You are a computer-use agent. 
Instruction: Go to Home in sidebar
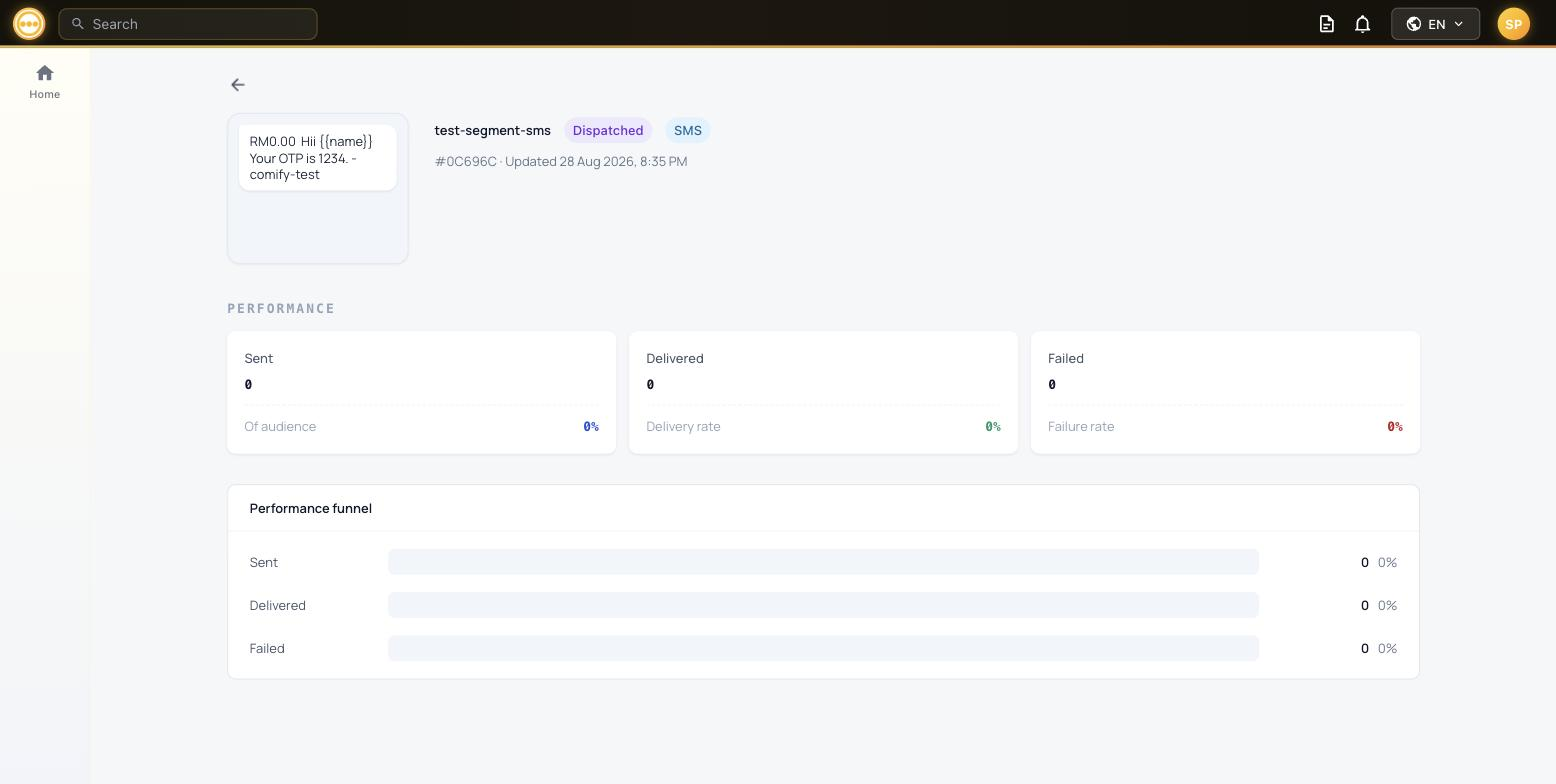pyautogui.click(x=44, y=82)
